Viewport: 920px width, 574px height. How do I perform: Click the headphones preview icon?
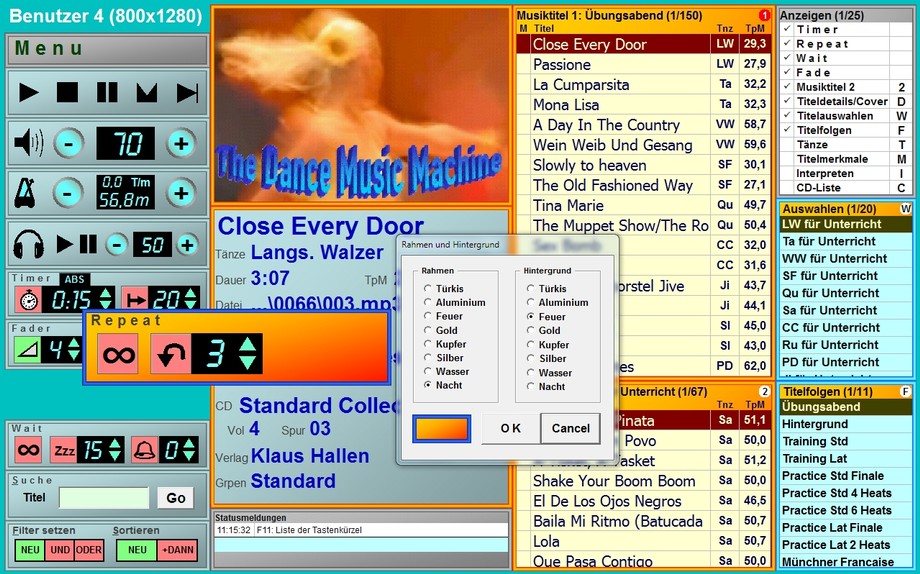pyautogui.click(x=27, y=244)
